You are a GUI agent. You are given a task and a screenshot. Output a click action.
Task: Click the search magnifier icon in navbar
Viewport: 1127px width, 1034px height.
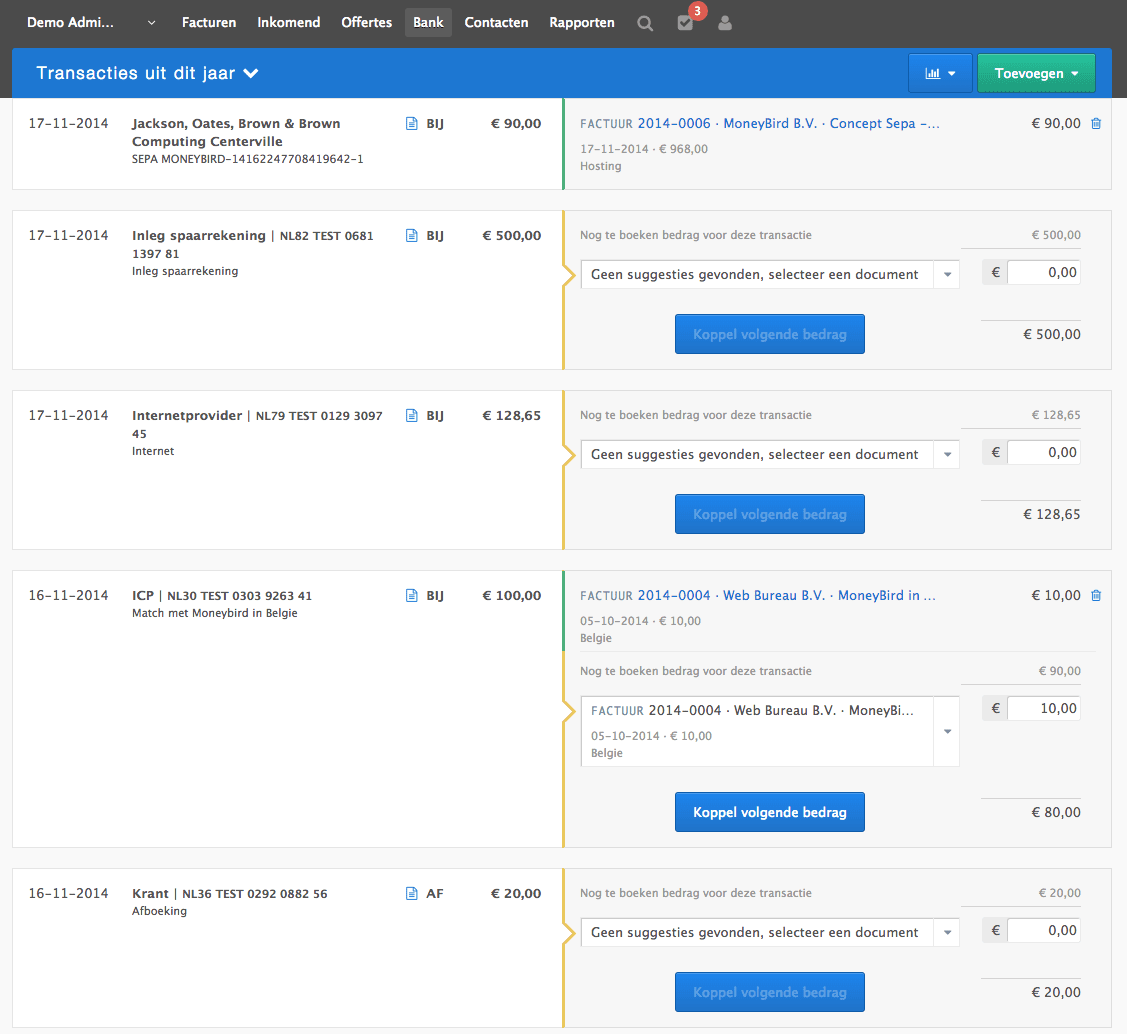pos(645,23)
